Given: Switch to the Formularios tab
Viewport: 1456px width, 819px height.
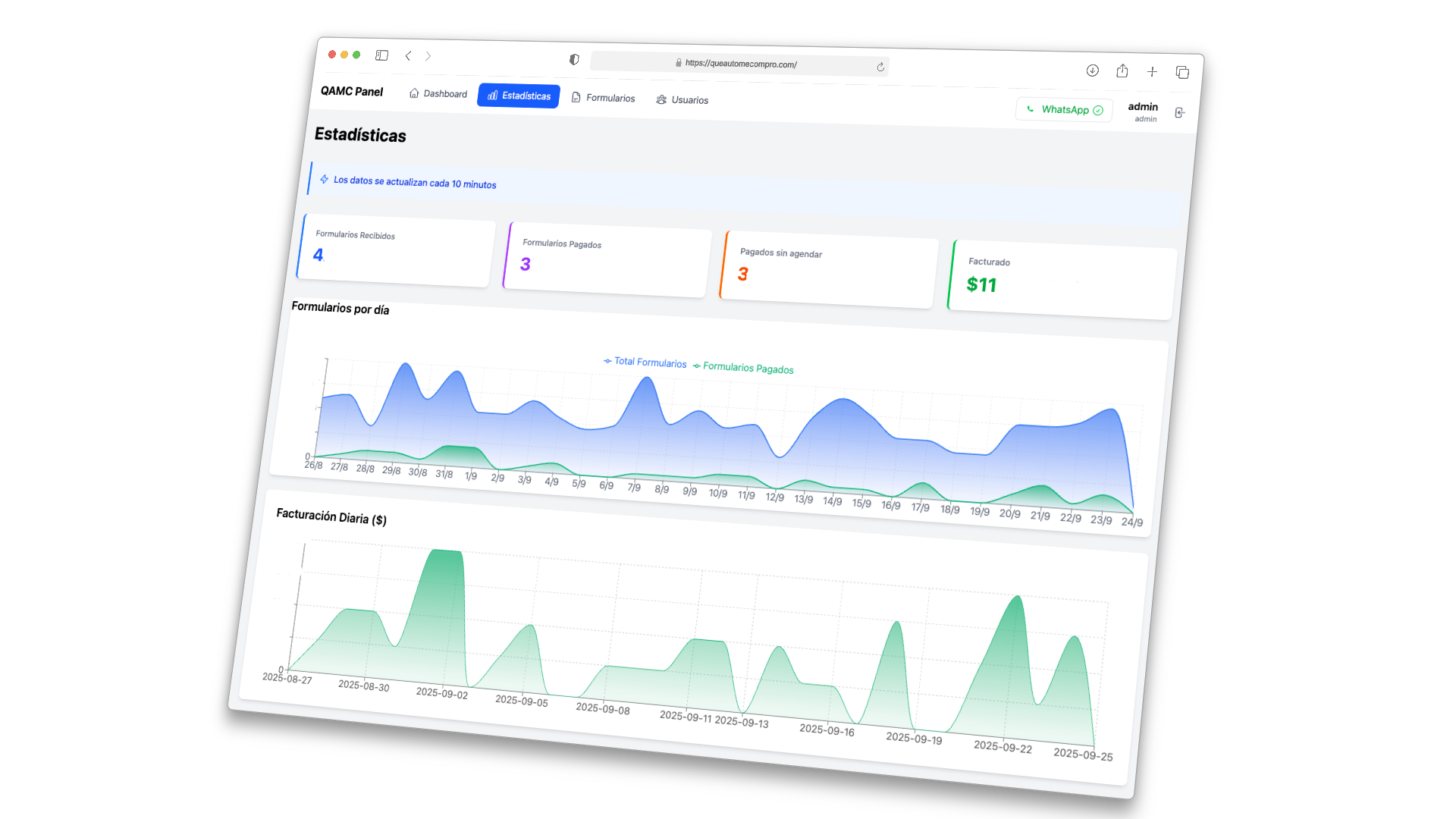Looking at the screenshot, I should [604, 98].
